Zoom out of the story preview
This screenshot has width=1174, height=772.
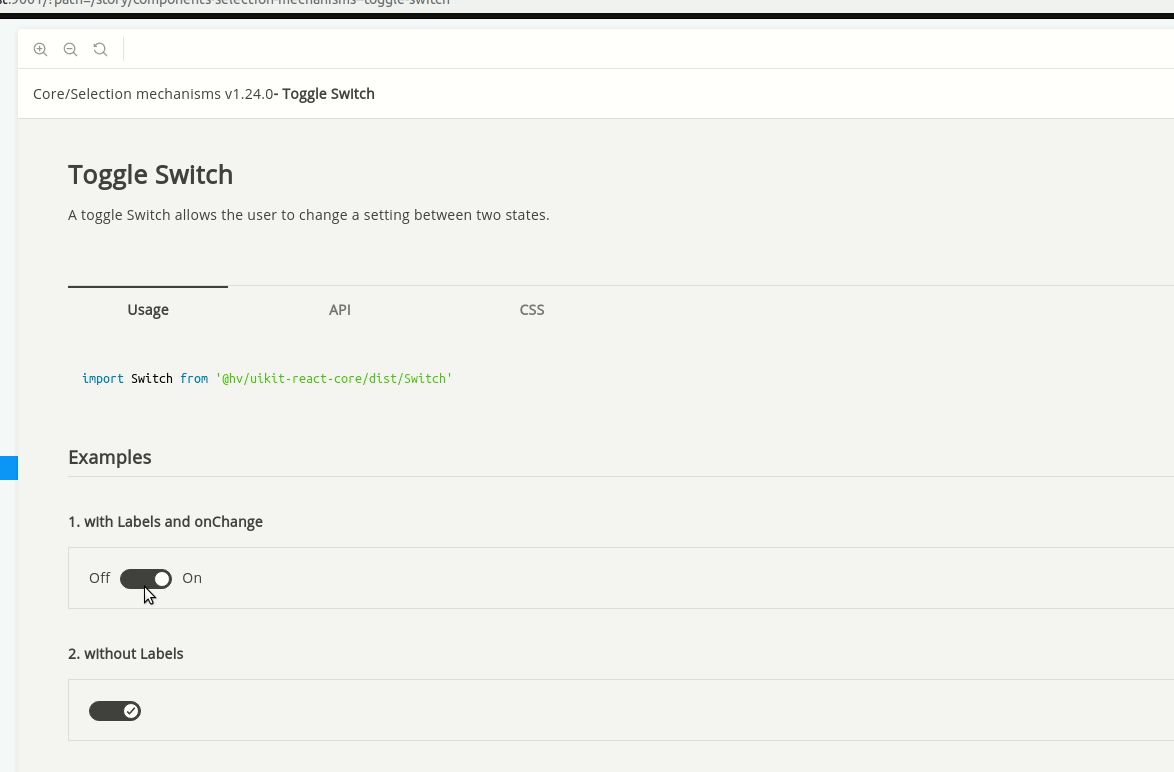tap(70, 49)
